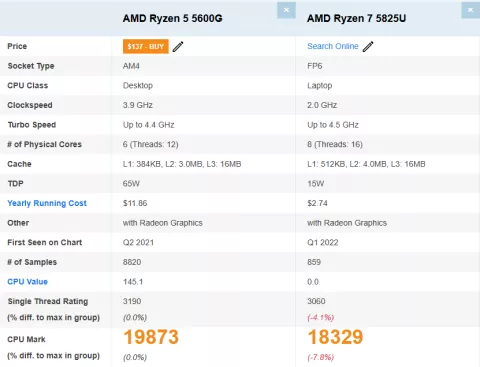480x367 pixels.
Task: Select Ryzen 5 5600G with Radeon Graphics
Action: click(x=162, y=223)
